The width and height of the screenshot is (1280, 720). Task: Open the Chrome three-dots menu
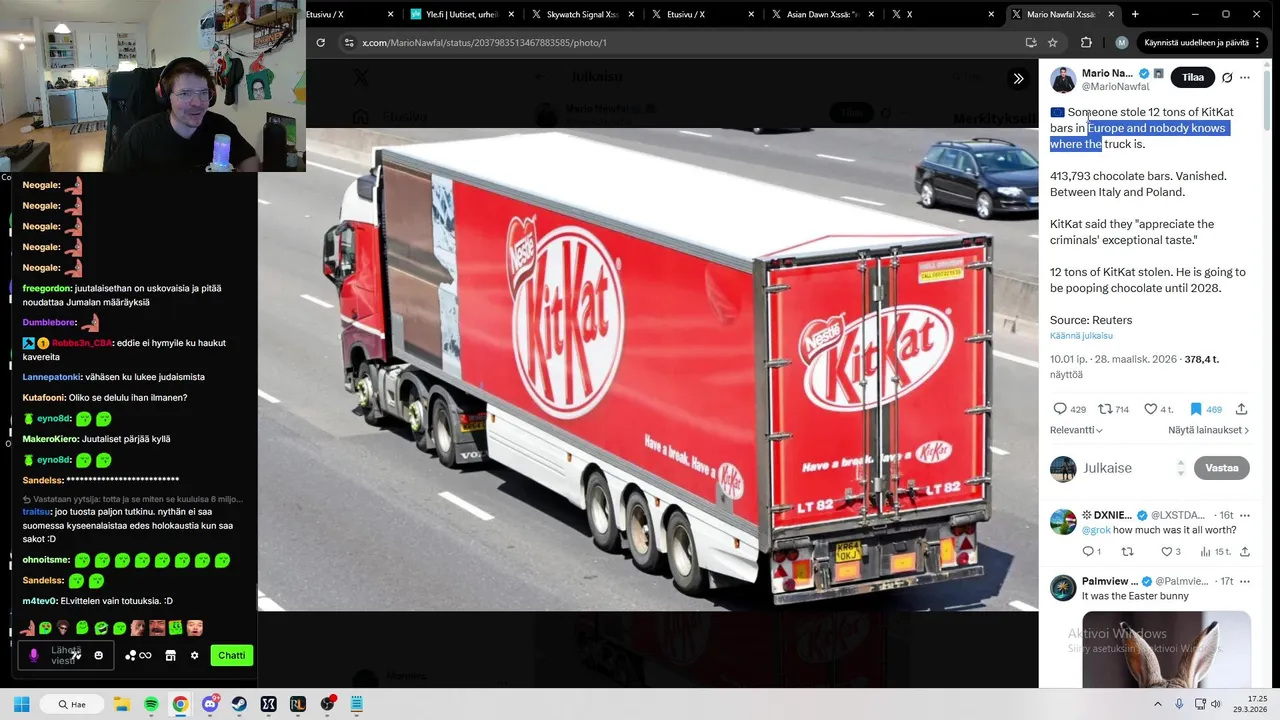point(1258,43)
